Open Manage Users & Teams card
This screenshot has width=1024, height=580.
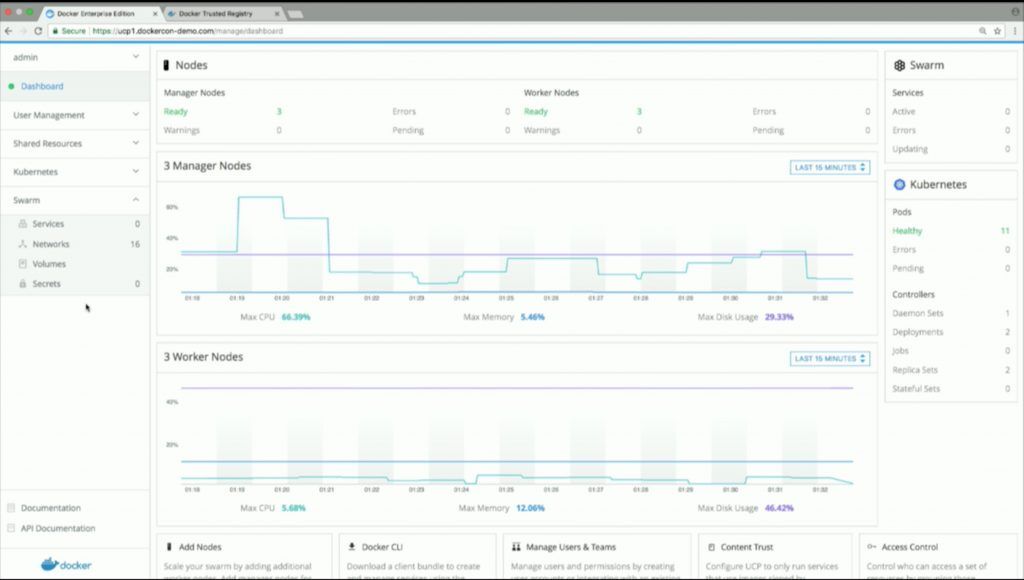coord(597,556)
